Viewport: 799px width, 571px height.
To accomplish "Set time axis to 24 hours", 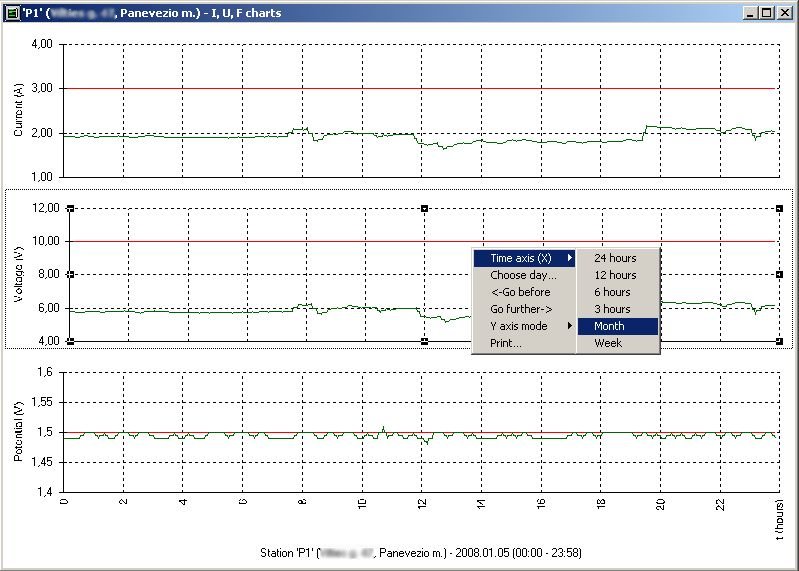I will tap(618, 258).
